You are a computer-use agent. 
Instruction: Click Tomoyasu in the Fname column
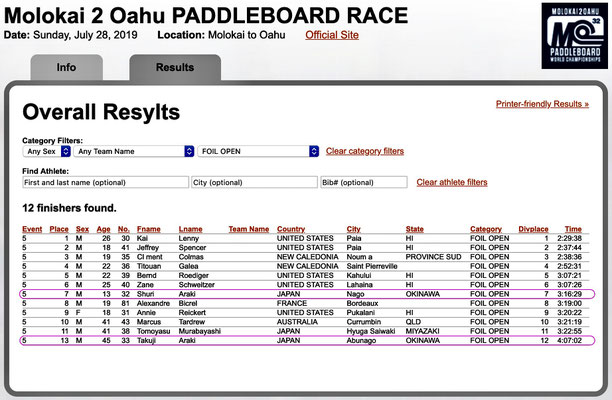[153, 331]
